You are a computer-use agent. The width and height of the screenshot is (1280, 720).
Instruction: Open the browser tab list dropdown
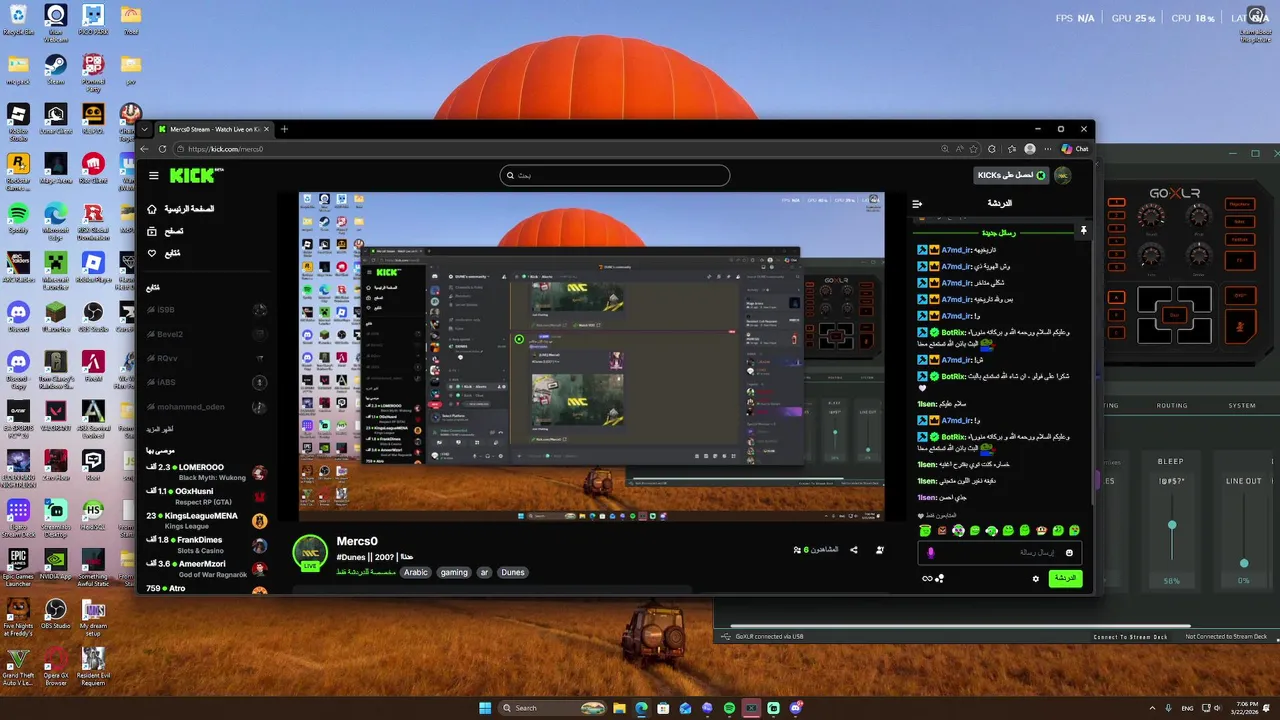145,129
